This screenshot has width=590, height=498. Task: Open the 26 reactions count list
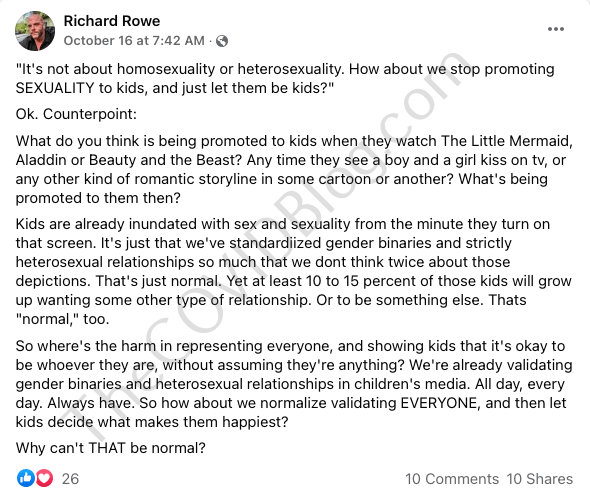[x=70, y=479]
